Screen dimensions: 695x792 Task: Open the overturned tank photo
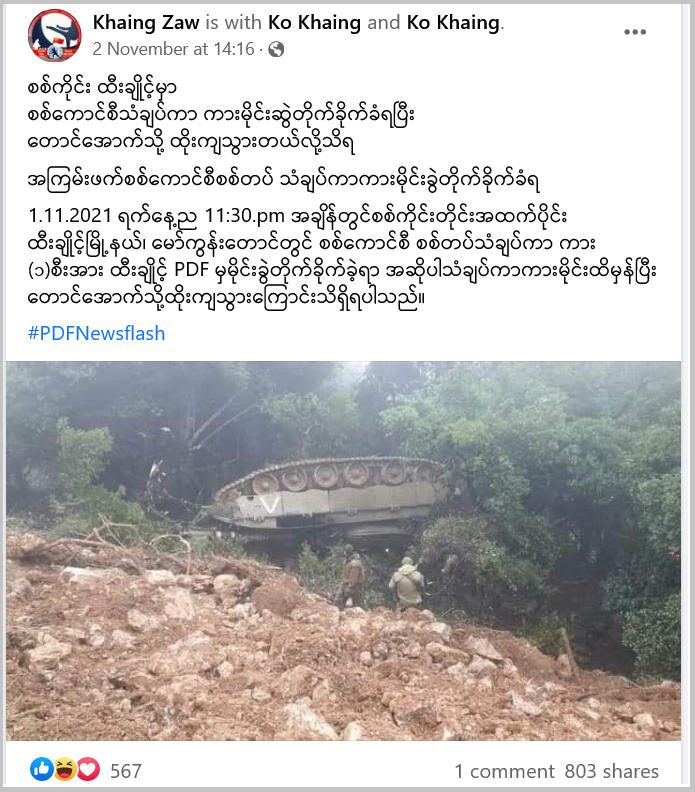click(343, 551)
